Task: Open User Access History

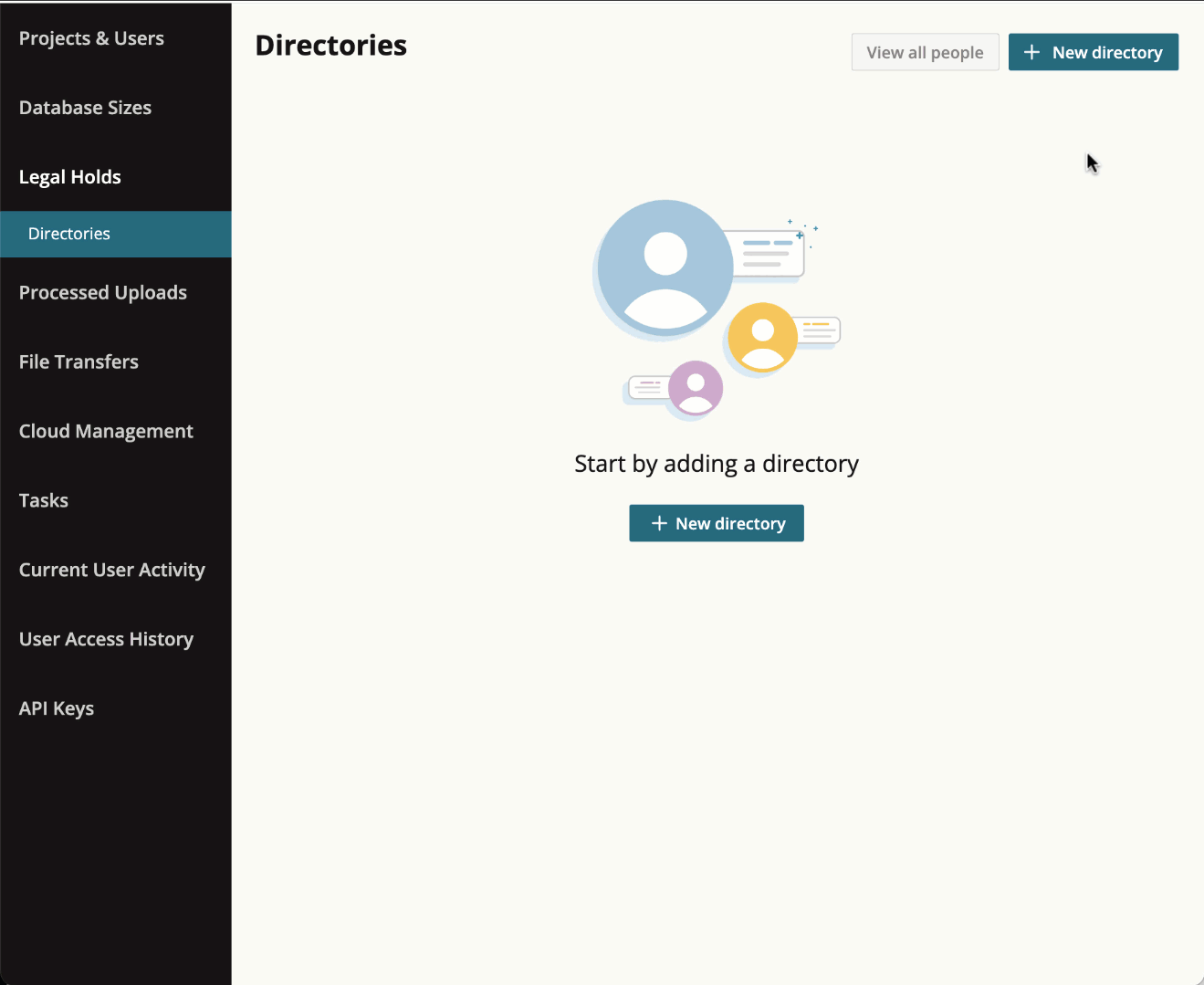Action: 106,639
